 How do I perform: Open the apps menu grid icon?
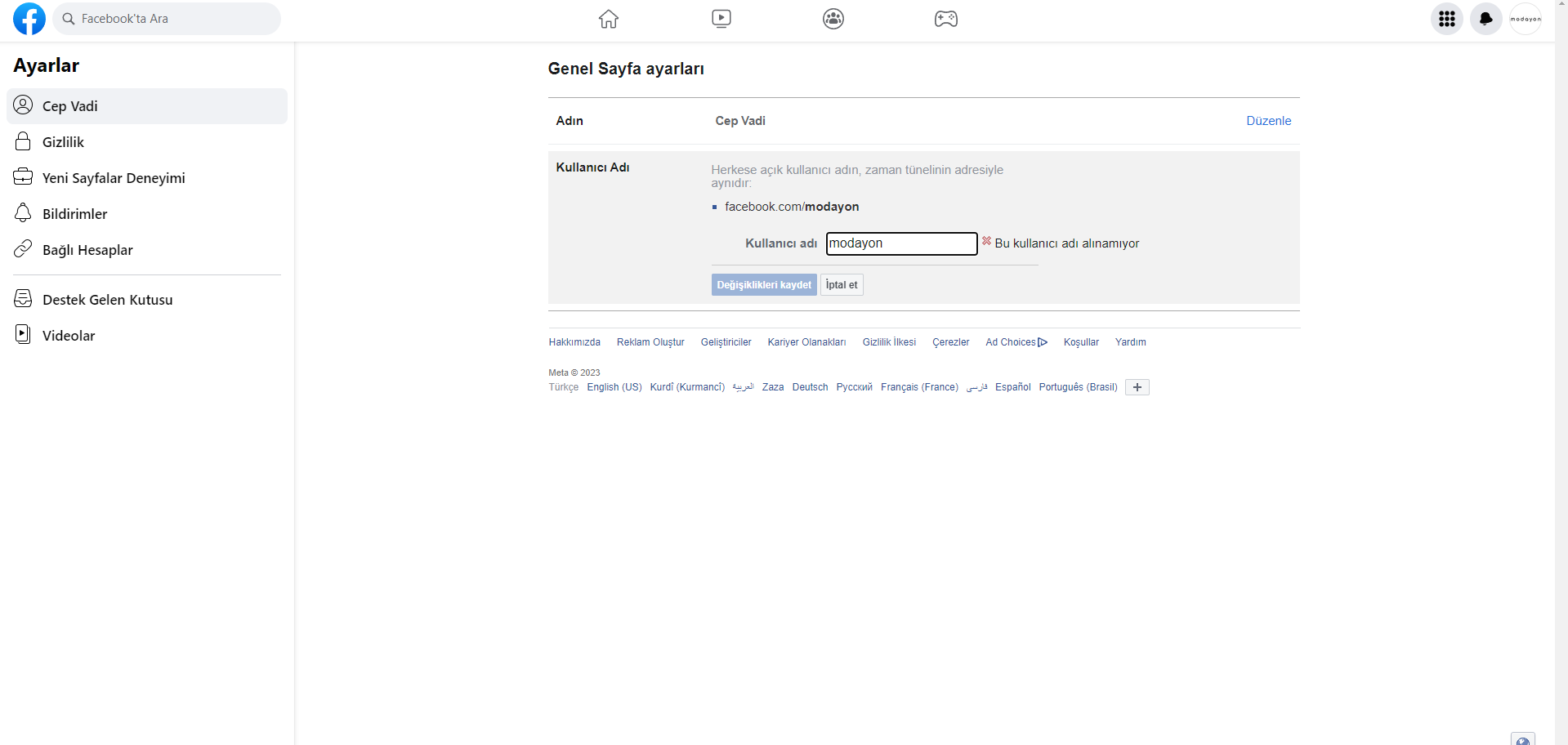(1446, 19)
